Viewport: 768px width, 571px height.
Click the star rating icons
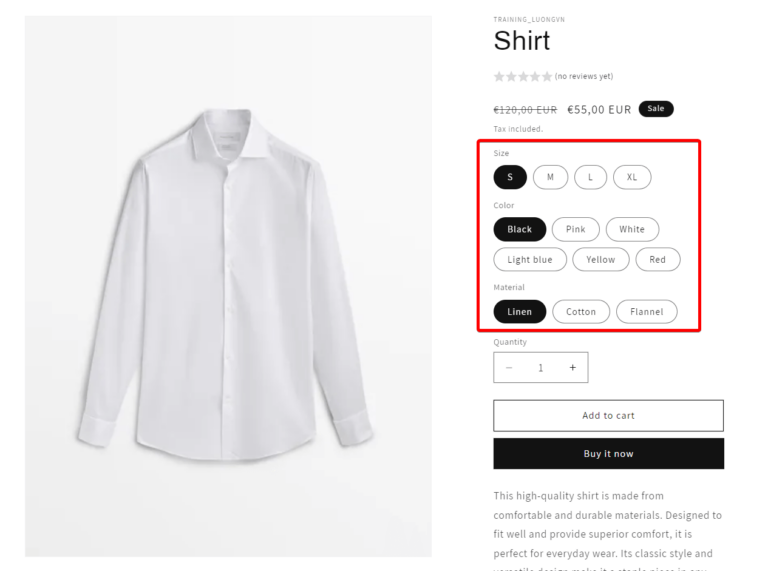[x=523, y=76]
